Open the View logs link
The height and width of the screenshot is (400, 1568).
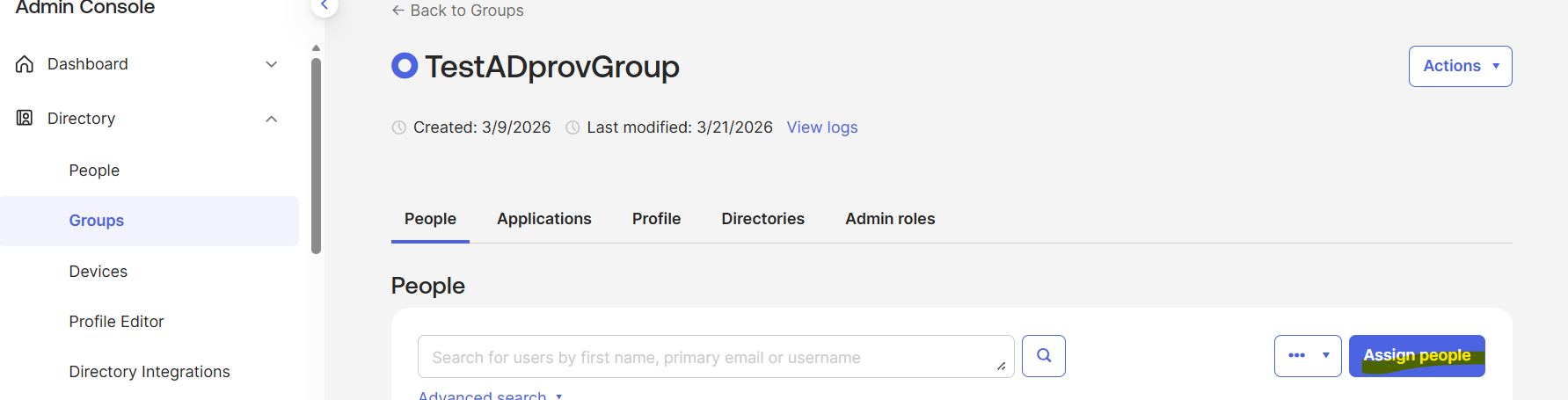[x=821, y=127]
